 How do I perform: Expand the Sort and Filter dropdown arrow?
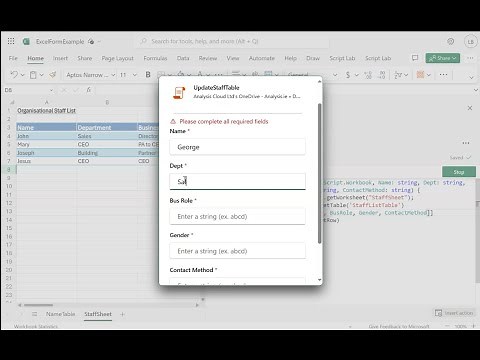tap(406, 75)
